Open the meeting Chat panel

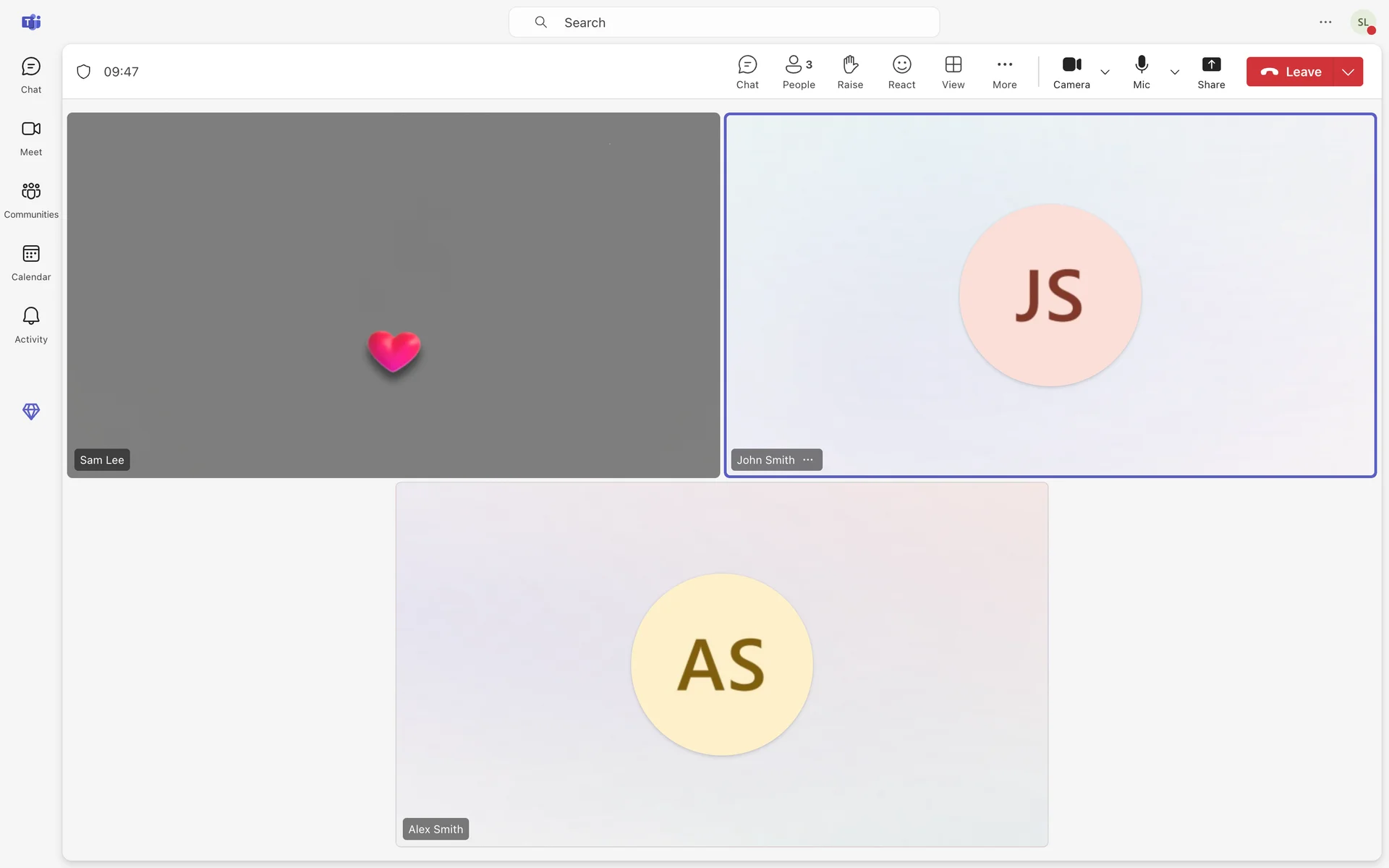pos(747,72)
